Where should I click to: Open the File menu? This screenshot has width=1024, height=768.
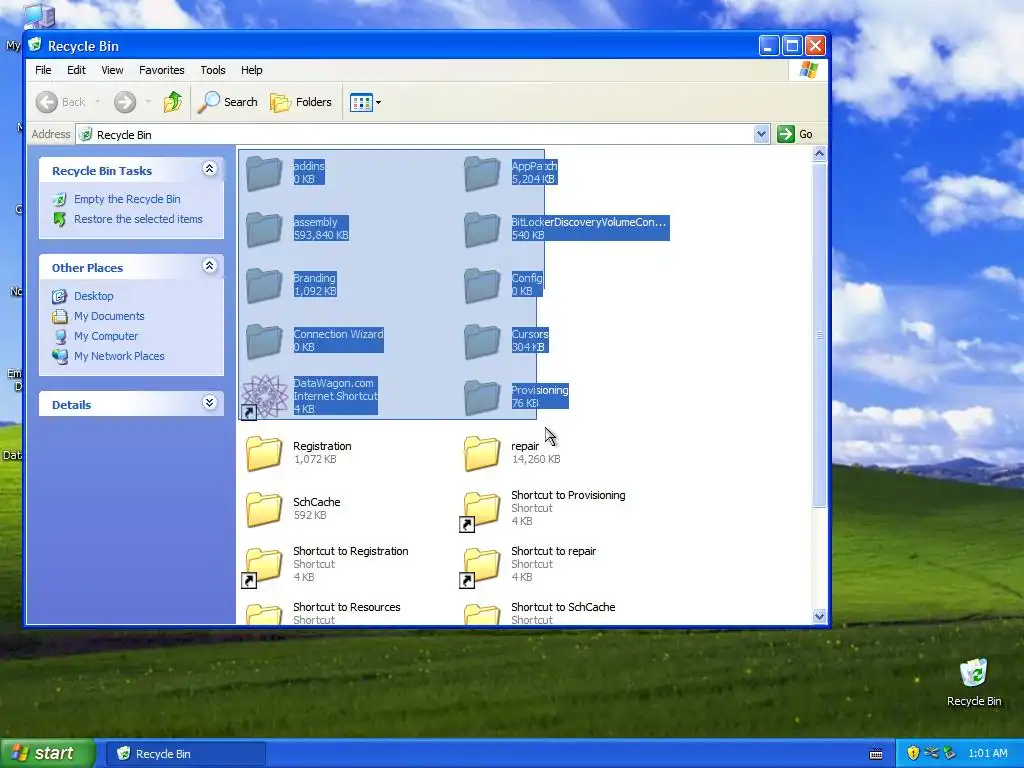43,70
